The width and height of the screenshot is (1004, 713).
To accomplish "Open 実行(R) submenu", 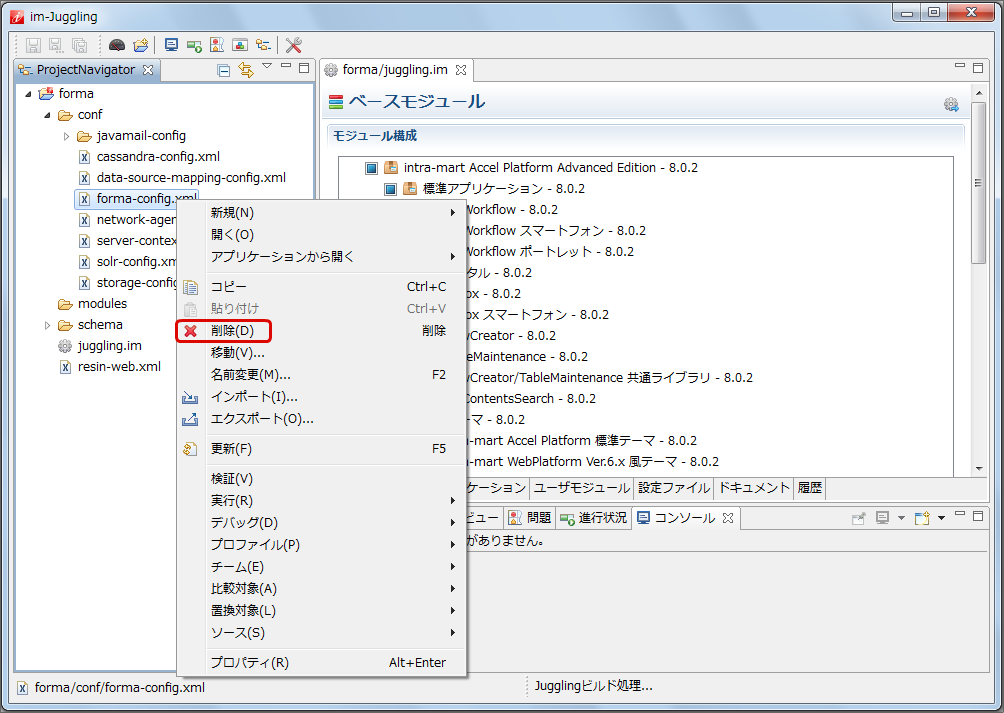I will [x=321, y=501].
